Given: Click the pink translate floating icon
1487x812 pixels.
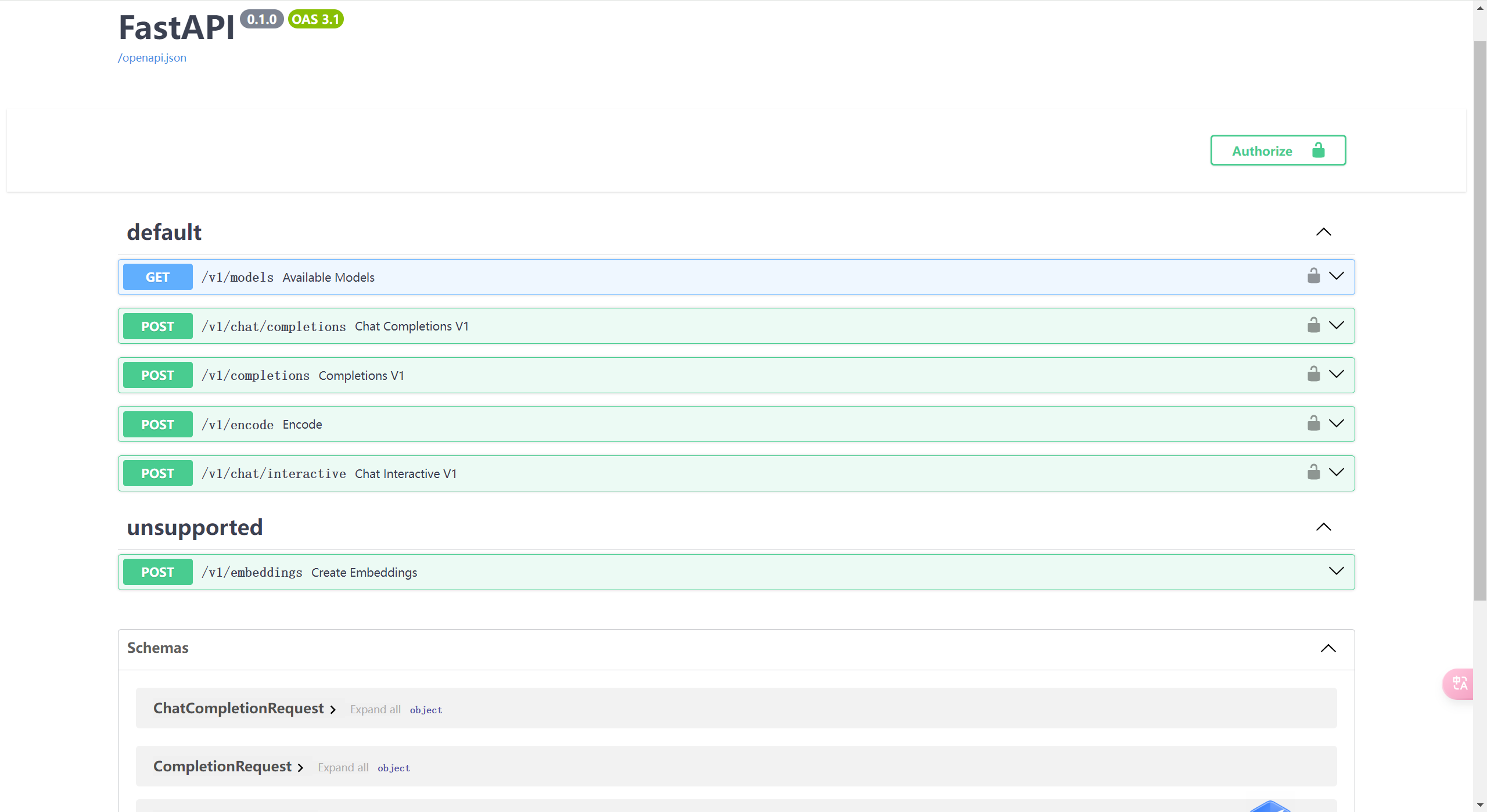Looking at the screenshot, I should point(1460,684).
